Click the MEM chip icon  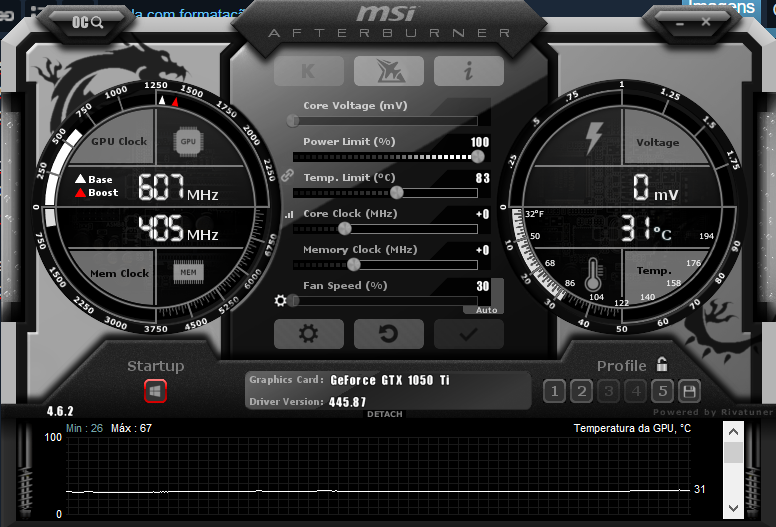[x=189, y=272]
